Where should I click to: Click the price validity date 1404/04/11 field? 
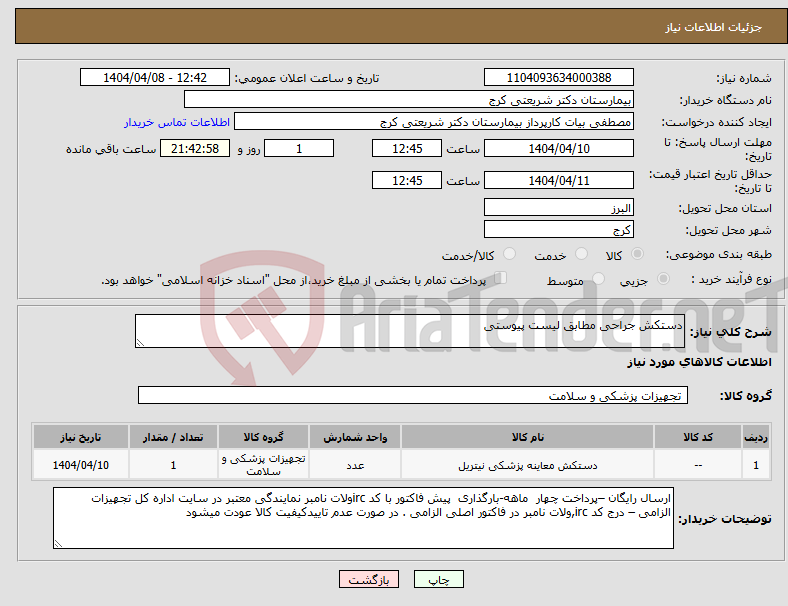tap(558, 180)
